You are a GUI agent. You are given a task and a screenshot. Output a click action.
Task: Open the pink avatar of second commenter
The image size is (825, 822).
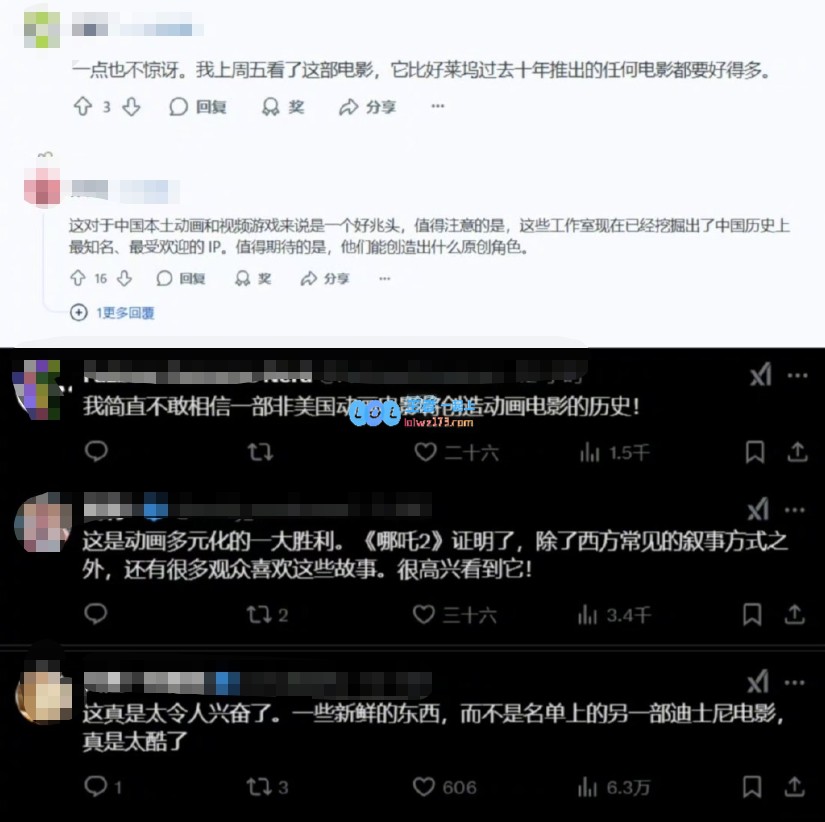(43, 188)
